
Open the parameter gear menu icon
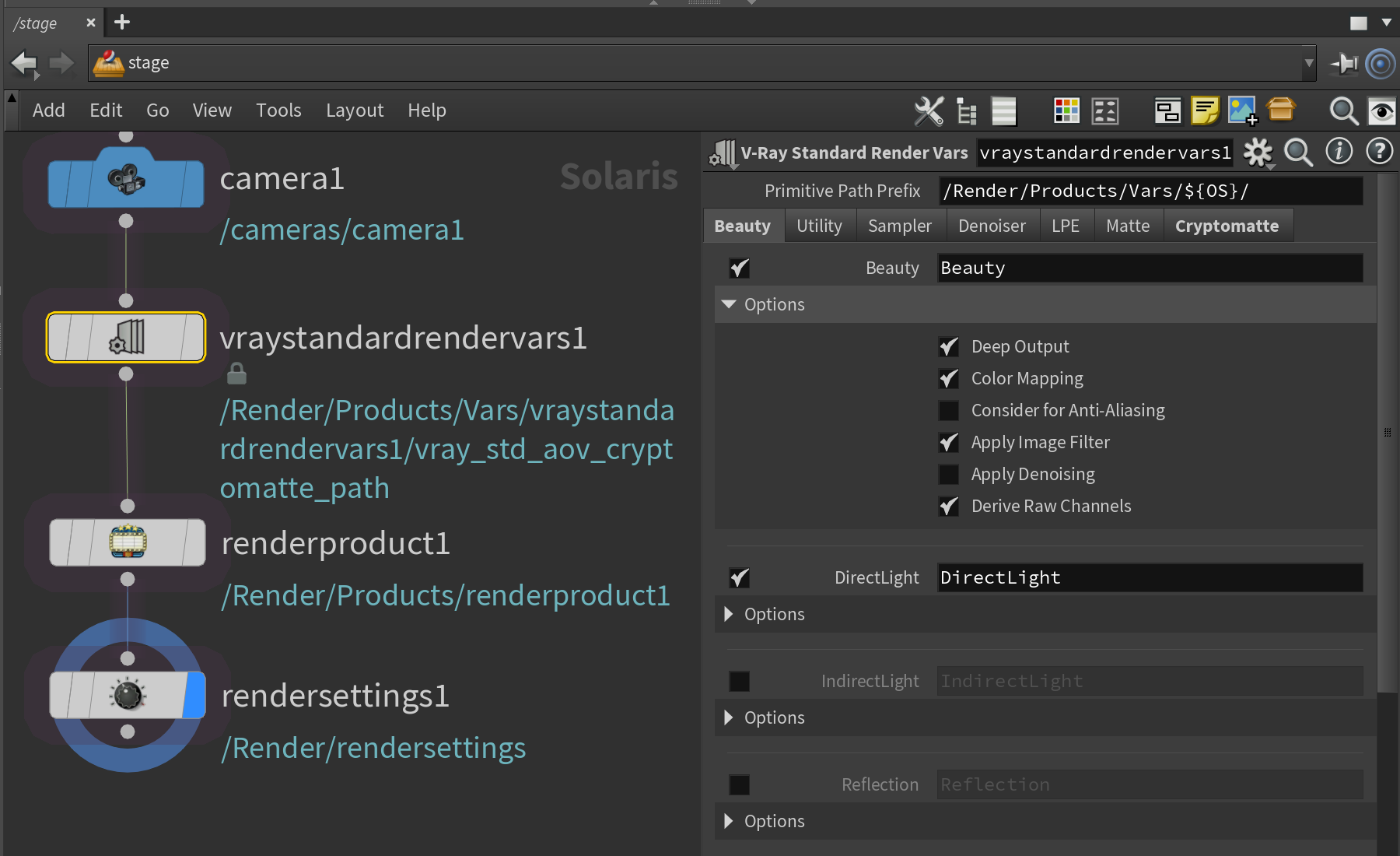pyautogui.click(x=1258, y=152)
